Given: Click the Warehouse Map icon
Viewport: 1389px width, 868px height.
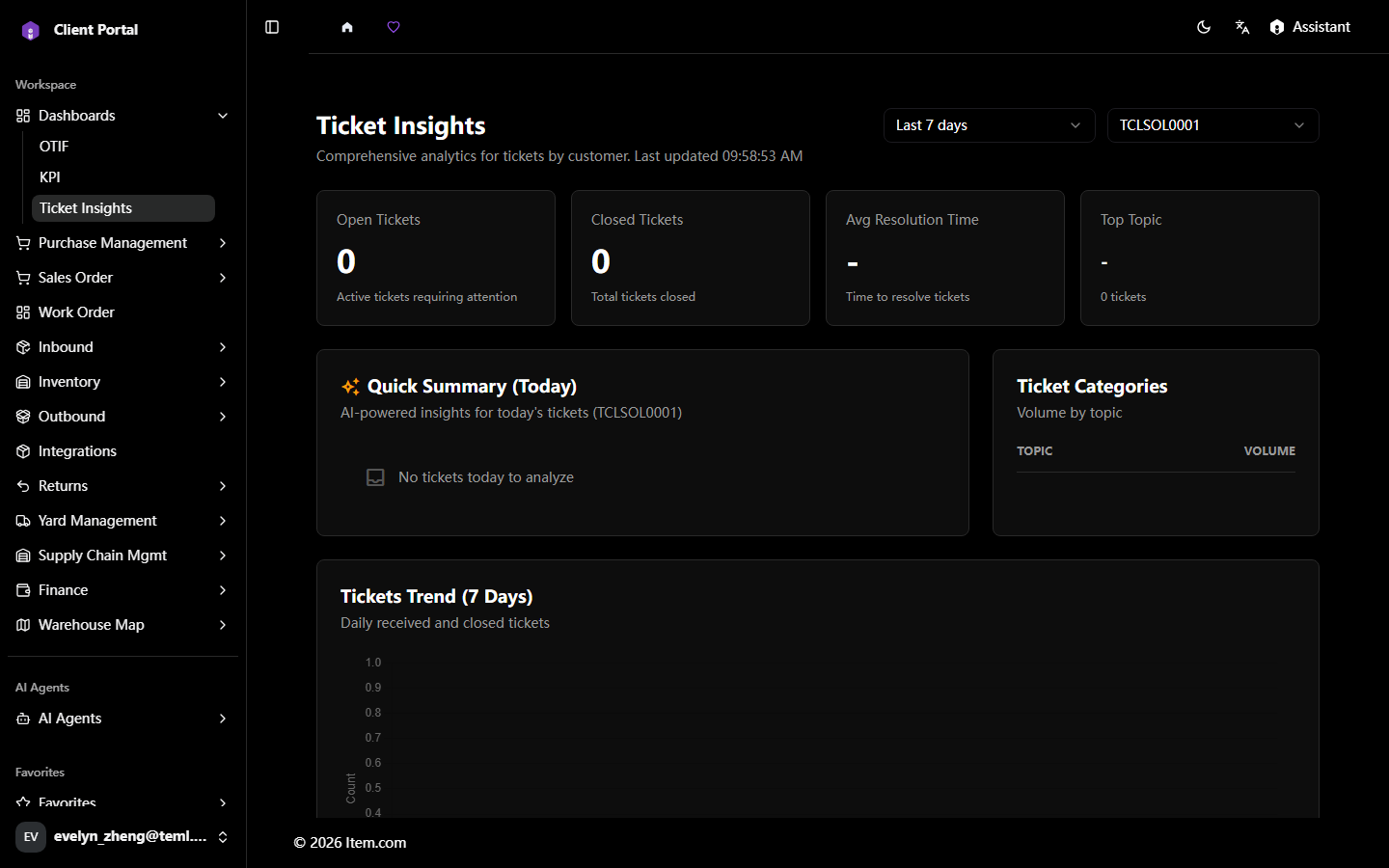Looking at the screenshot, I should pyautogui.click(x=23, y=625).
